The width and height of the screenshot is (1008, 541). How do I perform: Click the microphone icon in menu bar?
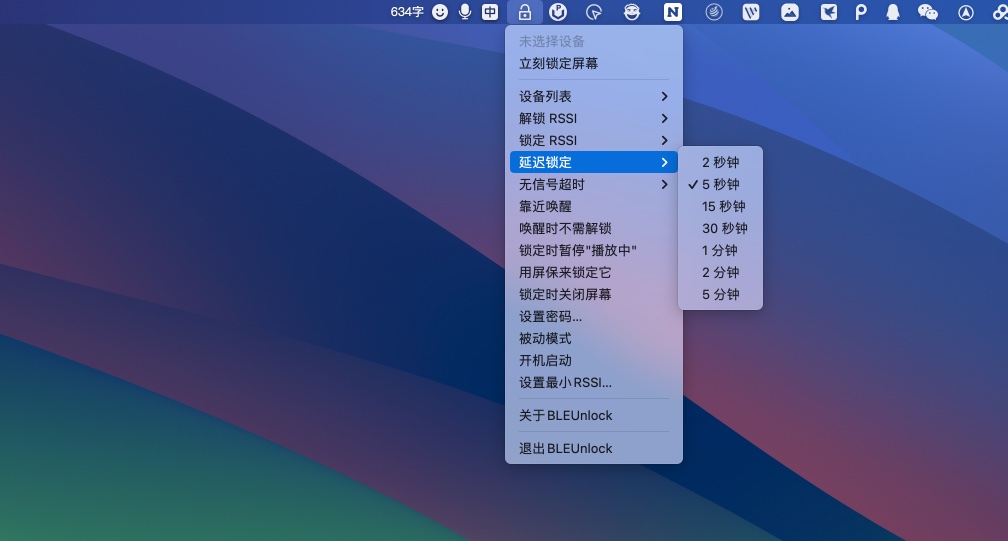[x=465, y=12]
